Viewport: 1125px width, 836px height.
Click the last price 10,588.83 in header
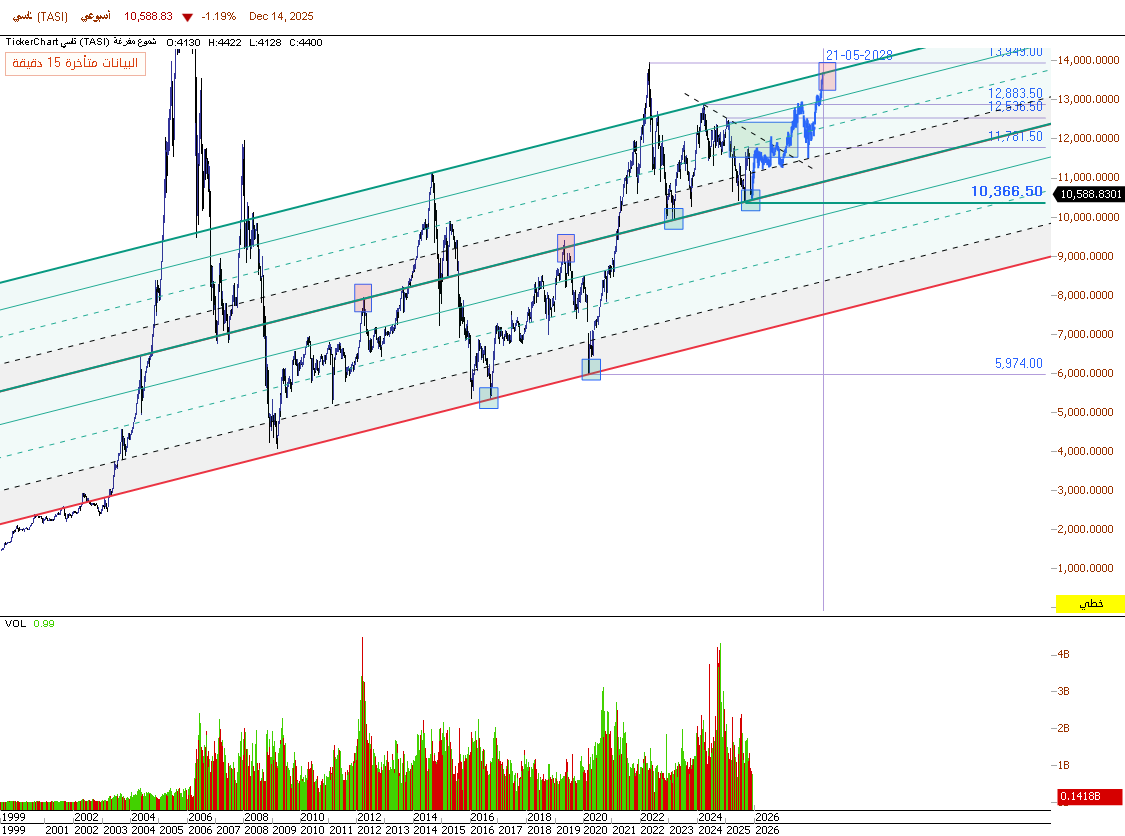pyautogui.click(x=148, y=17)
